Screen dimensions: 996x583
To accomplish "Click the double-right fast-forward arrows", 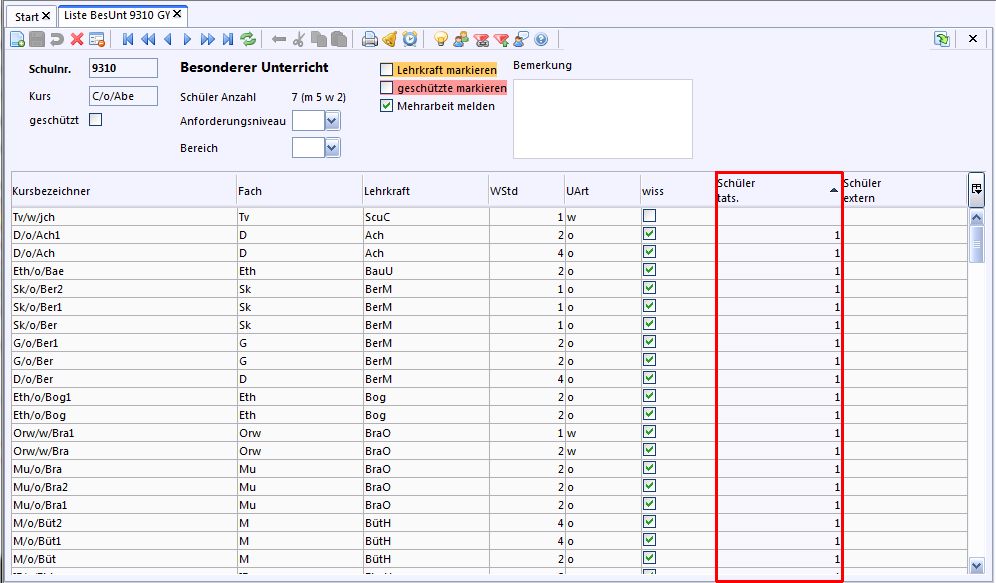I will [207, 39].
